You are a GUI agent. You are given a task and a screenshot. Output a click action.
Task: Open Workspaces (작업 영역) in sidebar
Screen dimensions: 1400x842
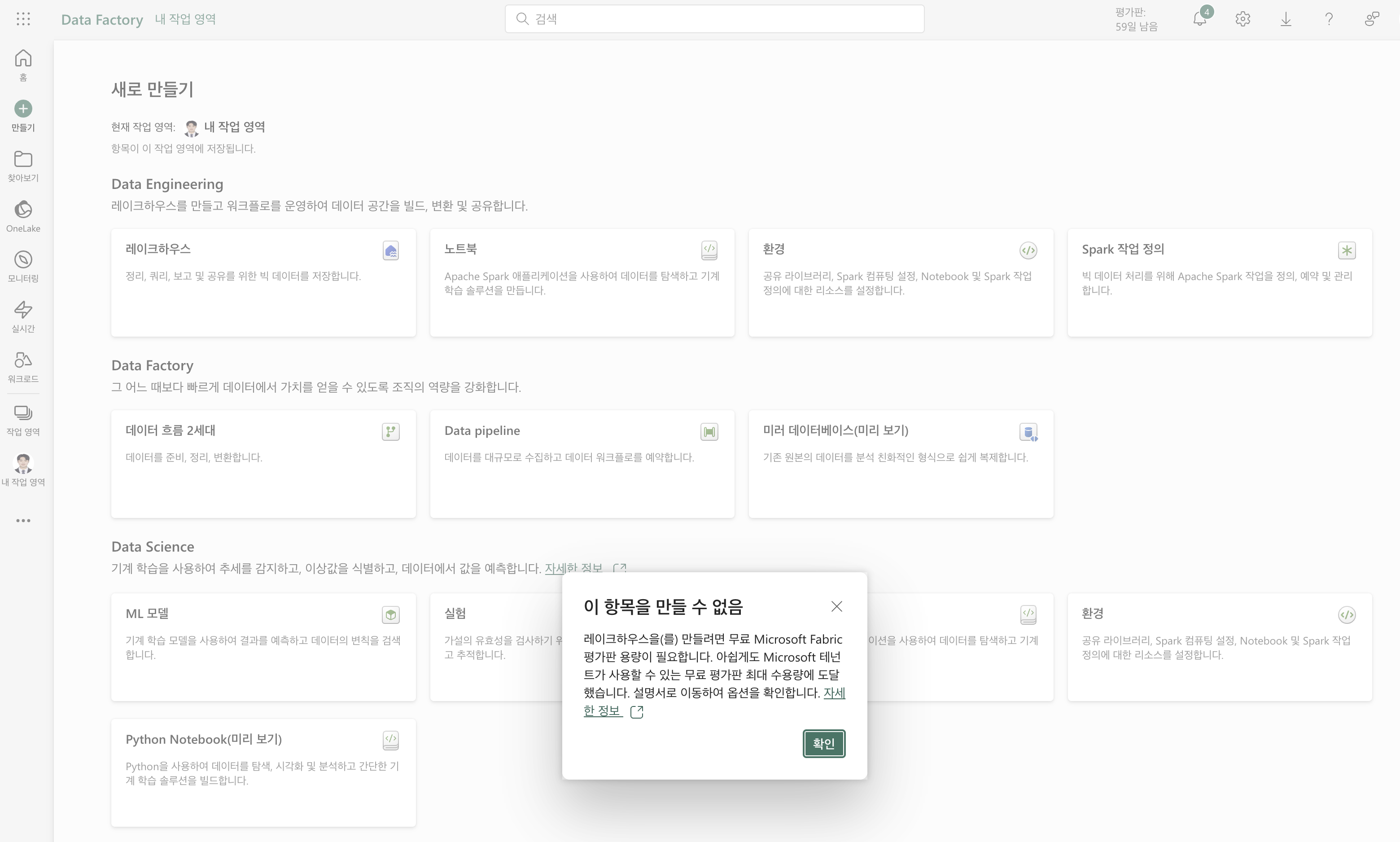point(23,420)
